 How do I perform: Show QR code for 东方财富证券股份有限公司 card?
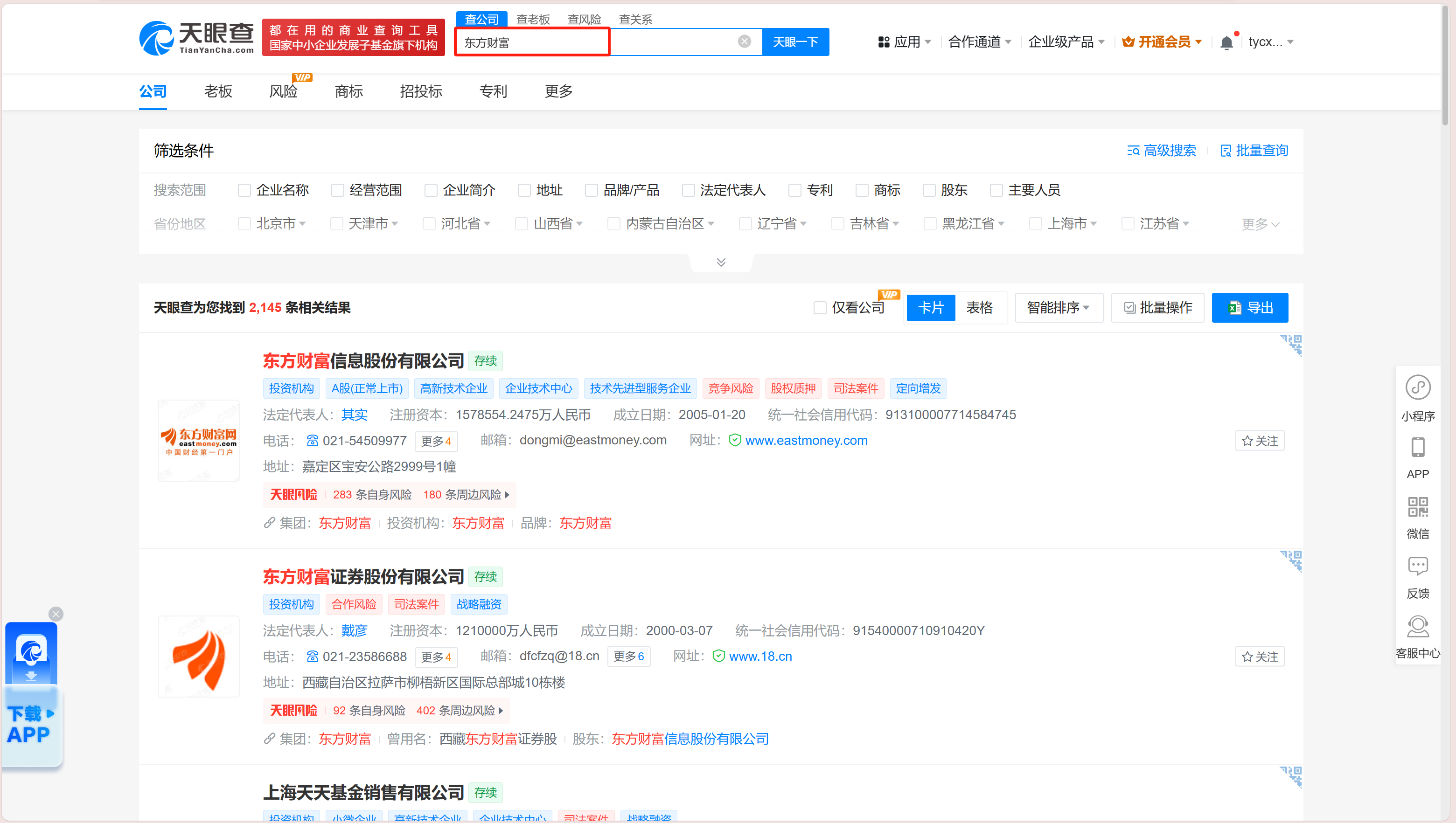(1291, 561)
